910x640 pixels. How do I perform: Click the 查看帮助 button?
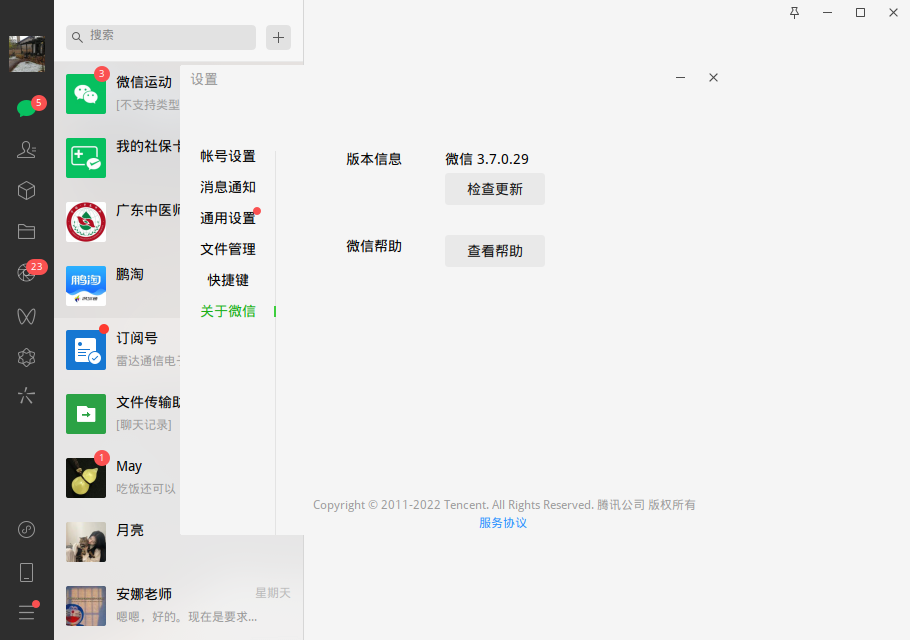point(495,251)
